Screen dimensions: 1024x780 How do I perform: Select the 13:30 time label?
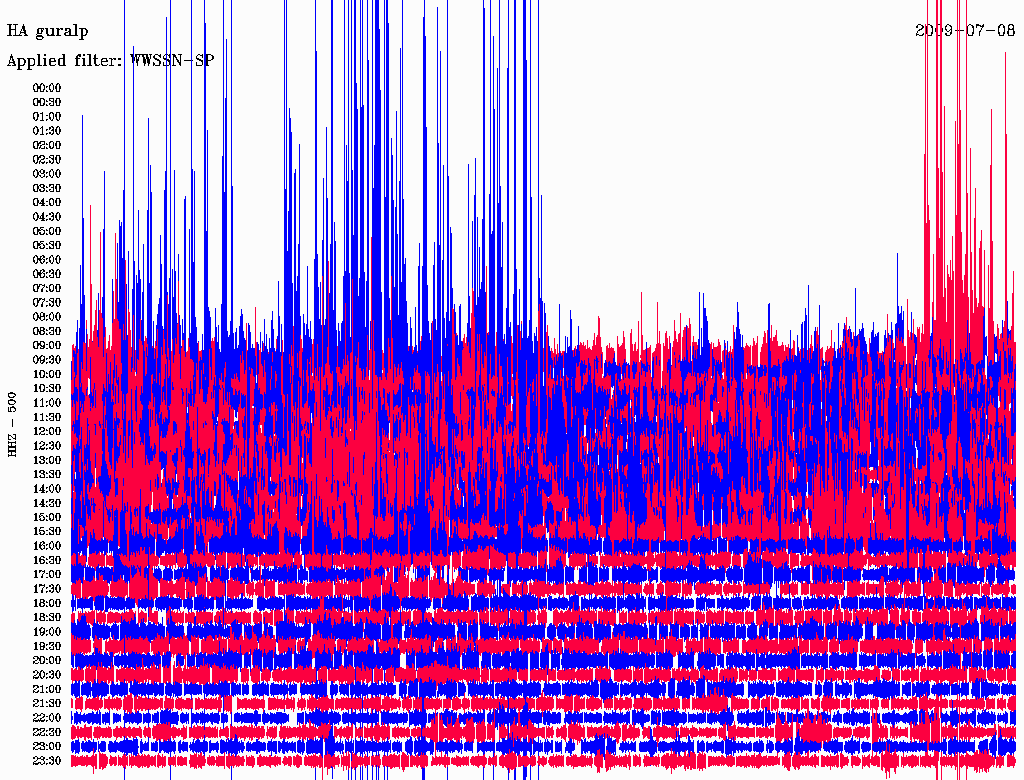pyautogui.click(x=47, y=474)
